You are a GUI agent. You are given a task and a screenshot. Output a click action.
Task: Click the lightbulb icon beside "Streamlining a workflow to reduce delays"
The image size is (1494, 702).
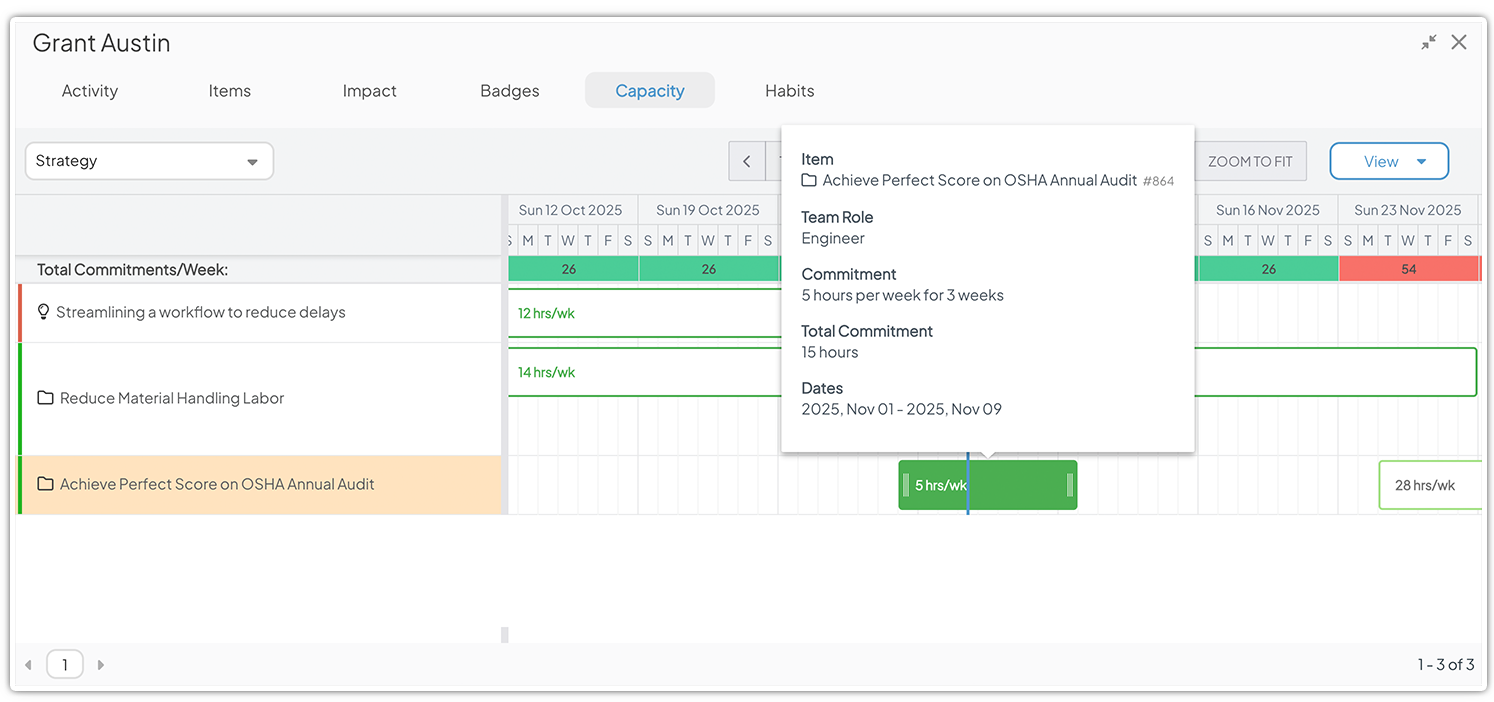pos(43,312)
